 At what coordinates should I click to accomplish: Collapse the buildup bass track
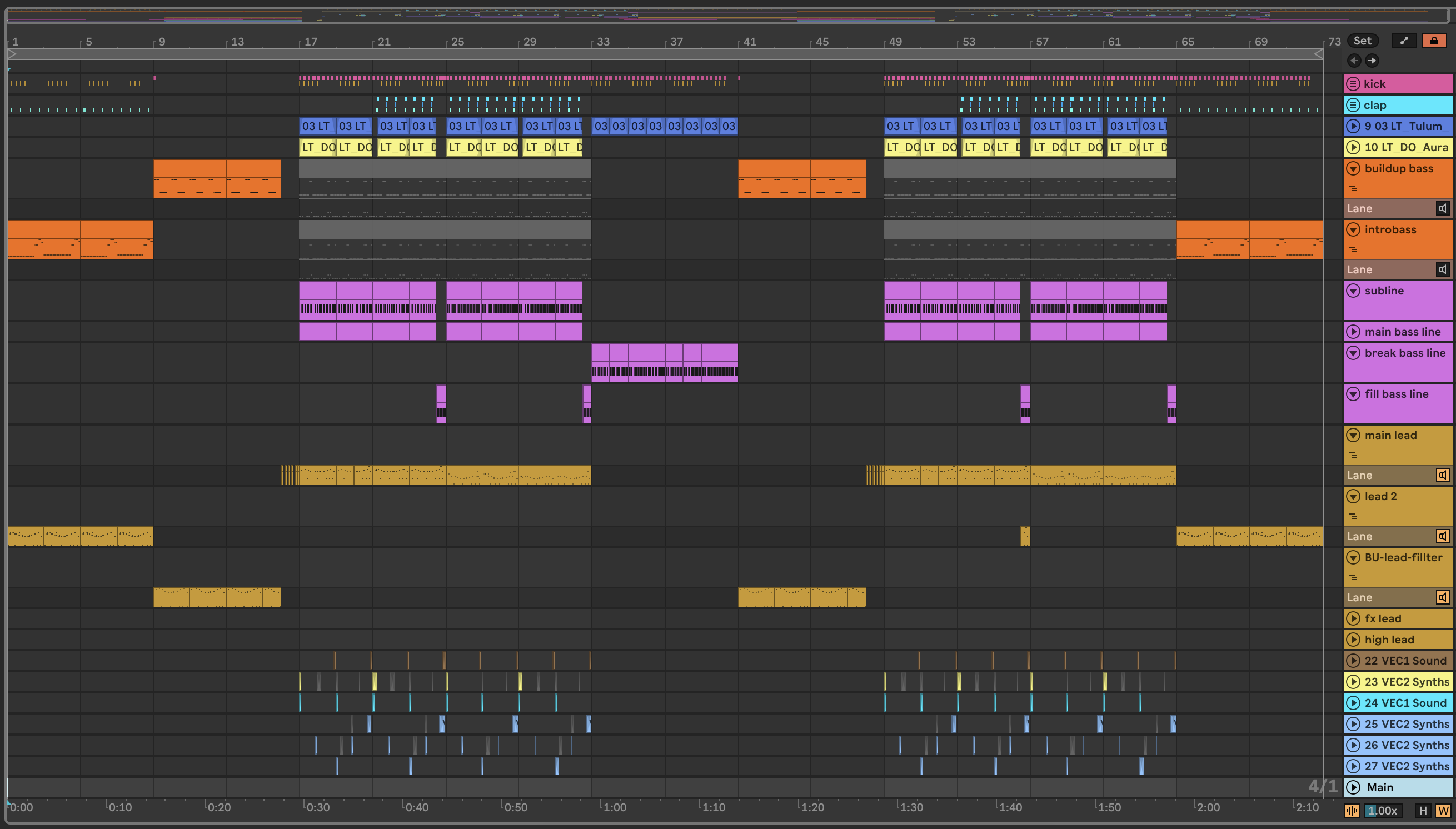(x=1354, y=168)
